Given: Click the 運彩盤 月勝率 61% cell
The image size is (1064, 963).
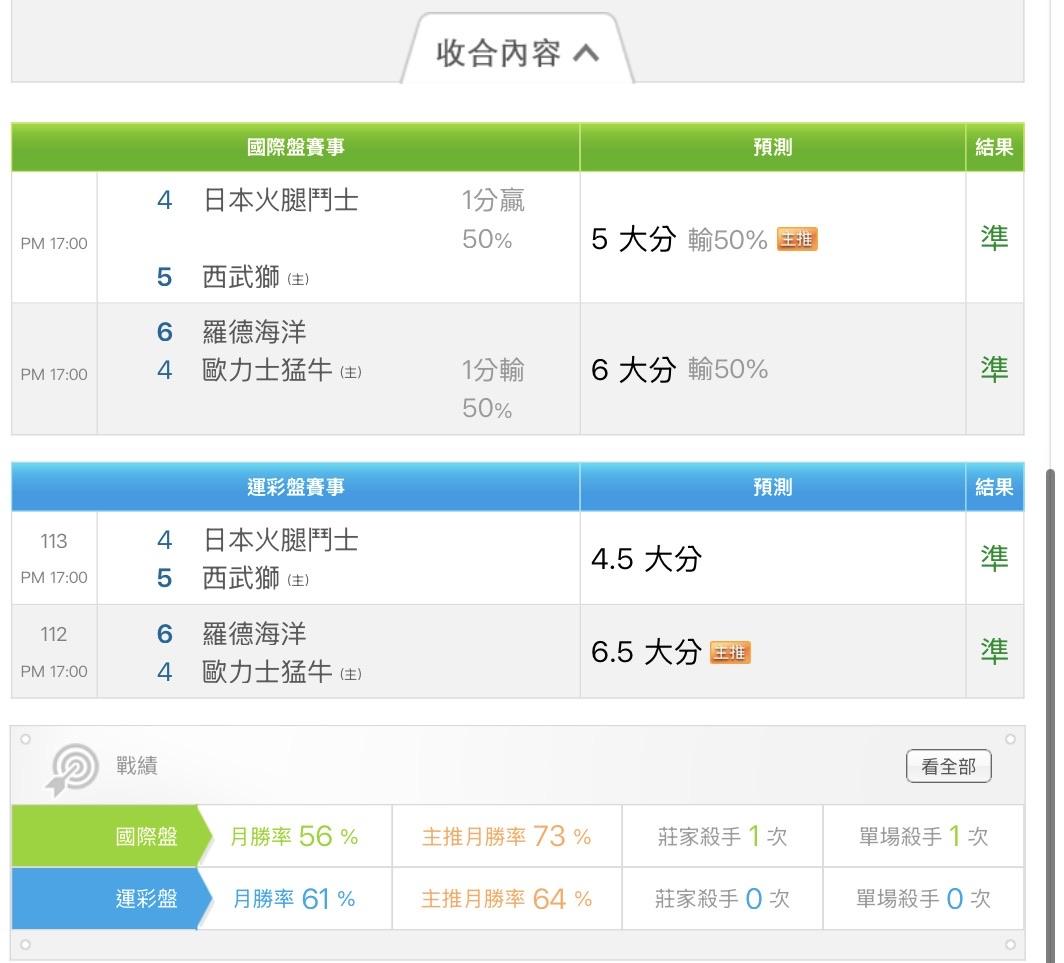Looking at the screenshot, I should [x=294, y=899].
